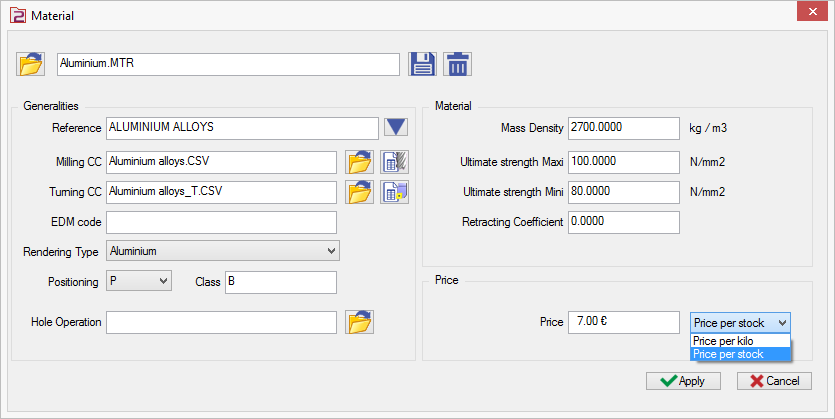Edit the Price value field
Viewport: 835px width, 419px height.
tap(623, 322)
